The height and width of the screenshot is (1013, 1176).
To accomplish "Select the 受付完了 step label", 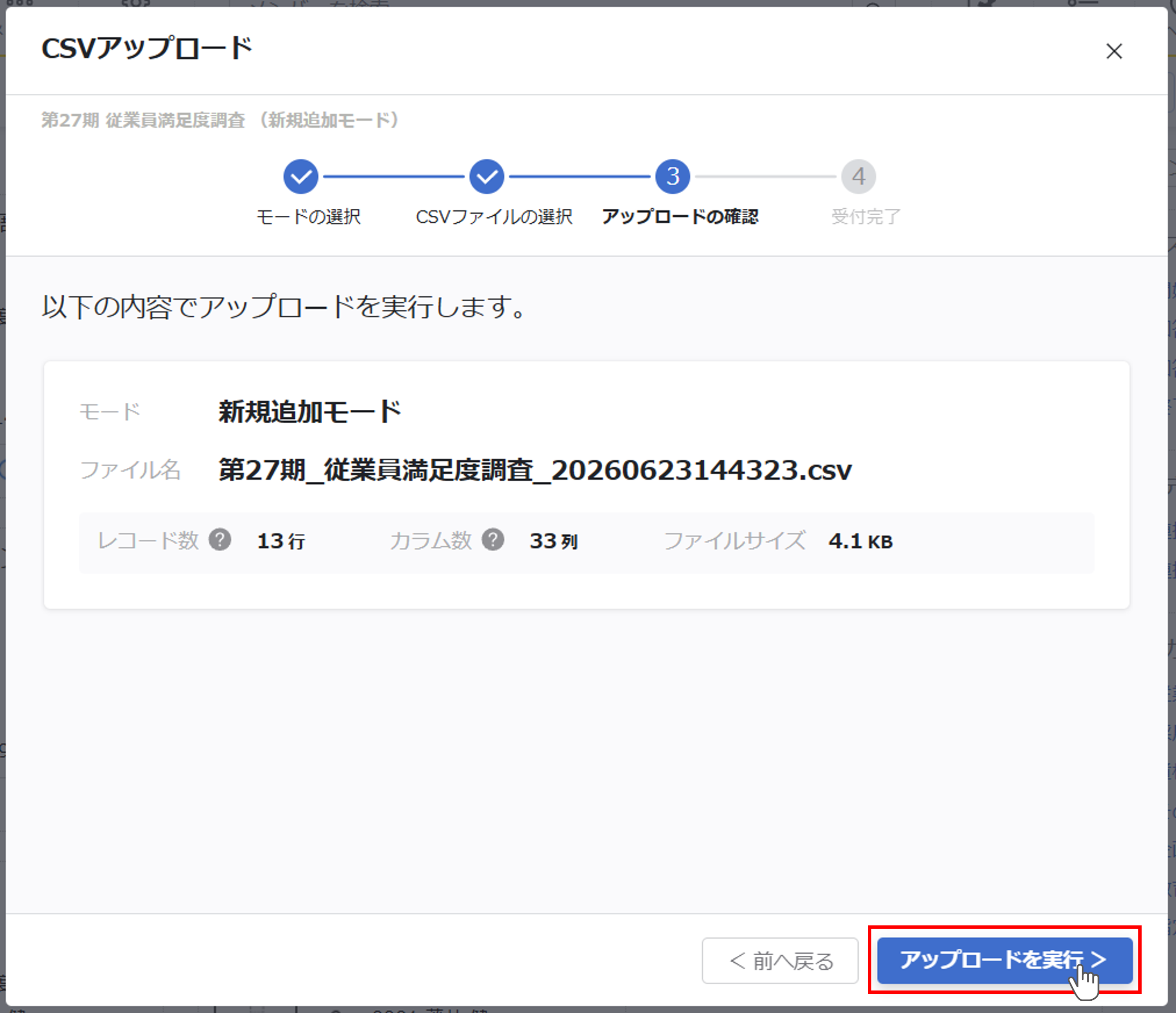I will tap(866, 217).
